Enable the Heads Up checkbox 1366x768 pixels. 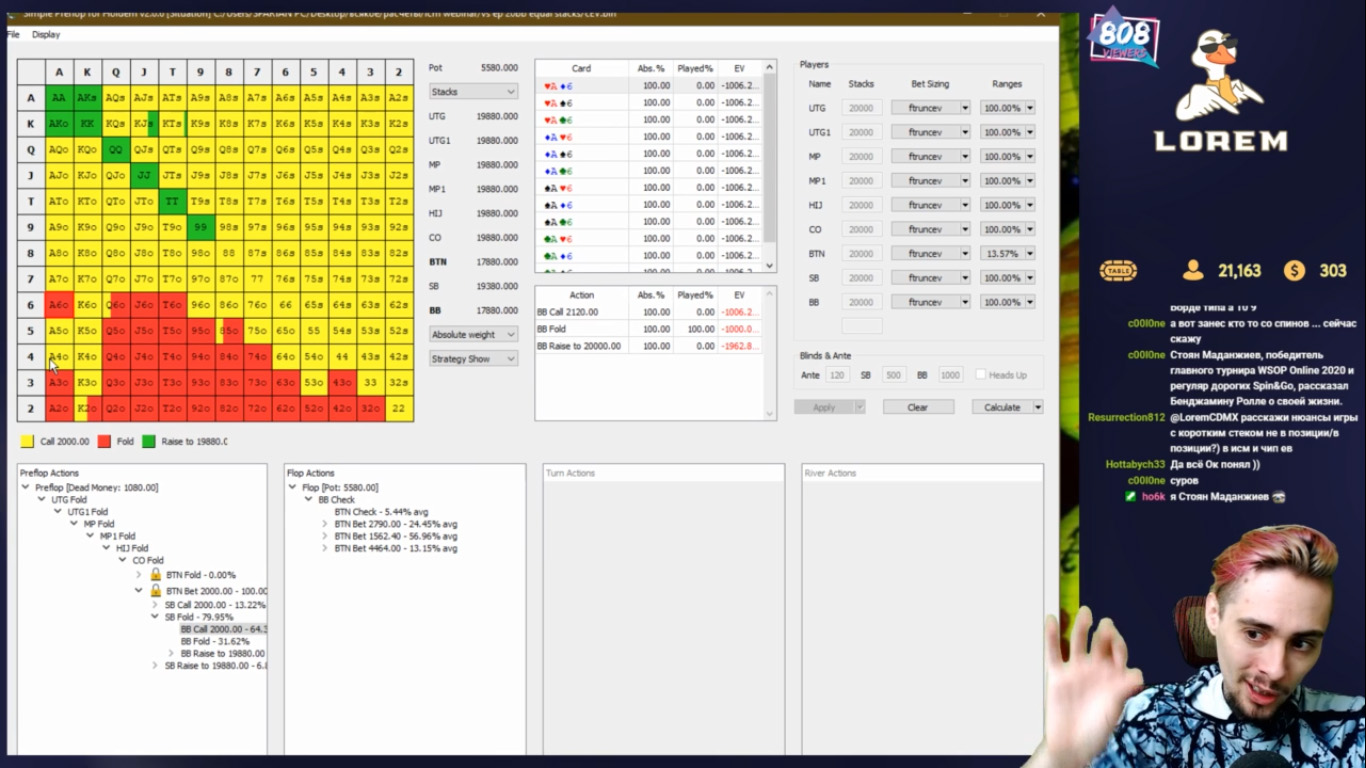tap(981, 375)
